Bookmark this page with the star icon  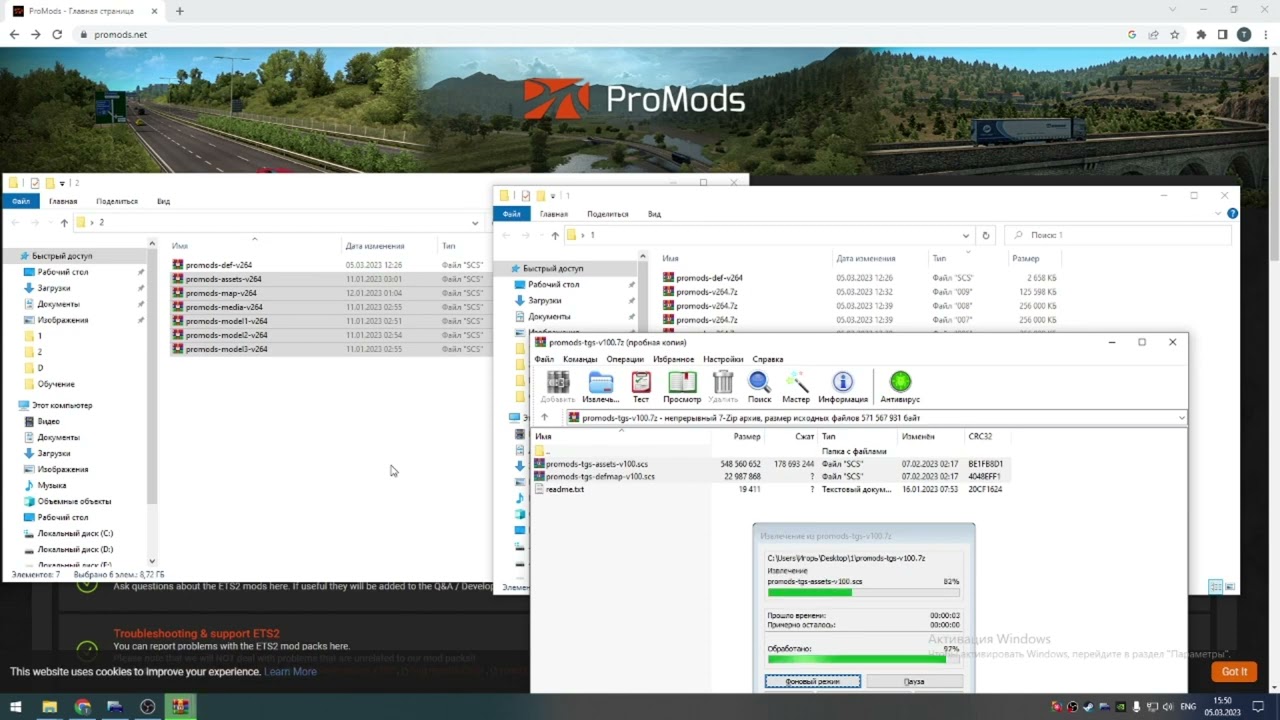[1175, 34]
